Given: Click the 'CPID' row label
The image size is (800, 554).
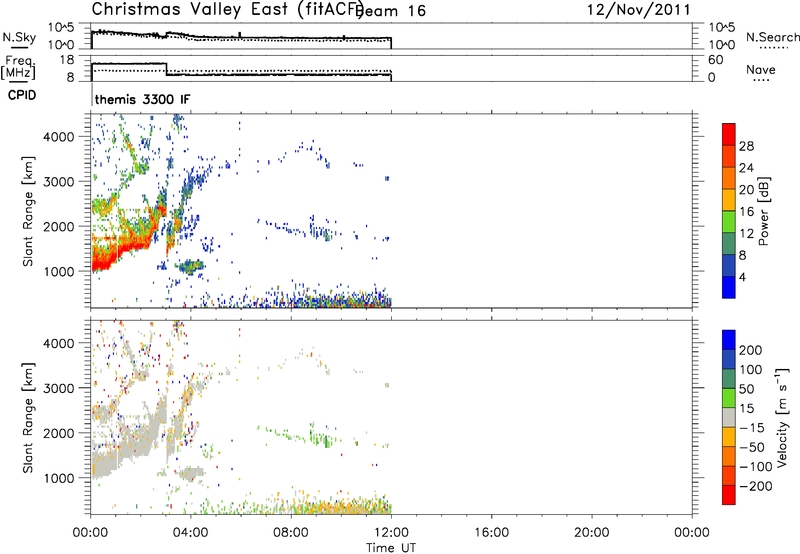Looking at the screenshot, I should pos(22,95).
